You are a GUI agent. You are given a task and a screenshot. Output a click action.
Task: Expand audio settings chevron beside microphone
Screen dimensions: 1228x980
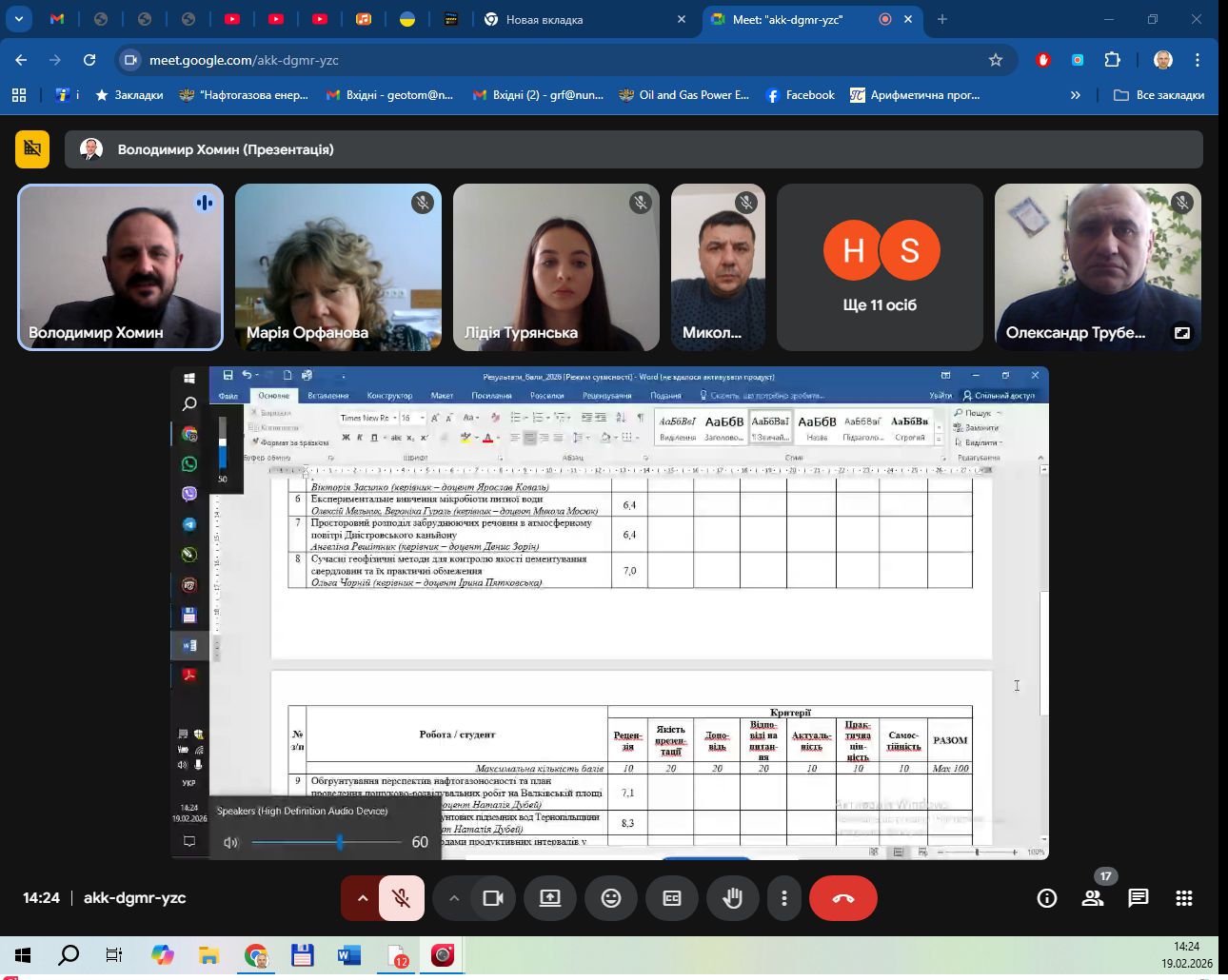coord(362,898)
